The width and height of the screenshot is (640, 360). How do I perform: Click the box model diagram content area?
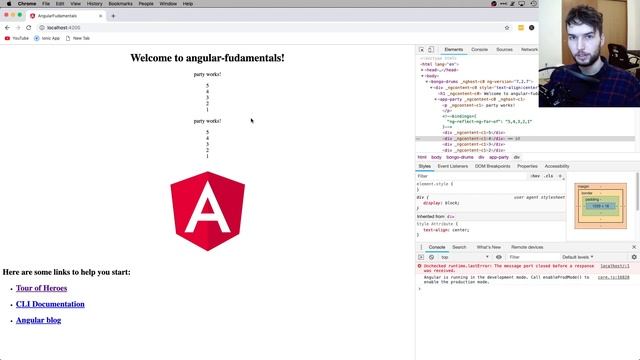point(600,206)
